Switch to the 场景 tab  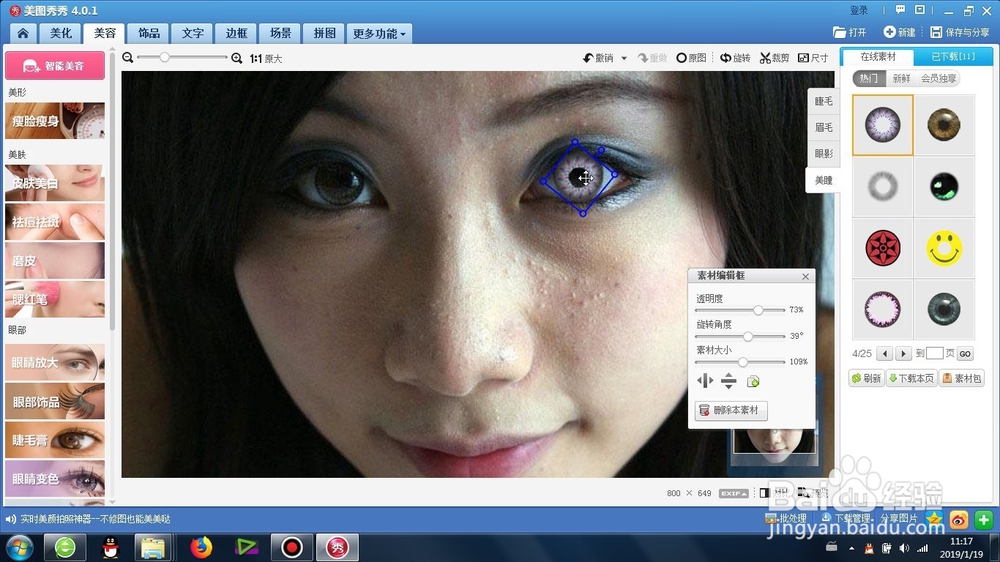click(x=280, y=33)
